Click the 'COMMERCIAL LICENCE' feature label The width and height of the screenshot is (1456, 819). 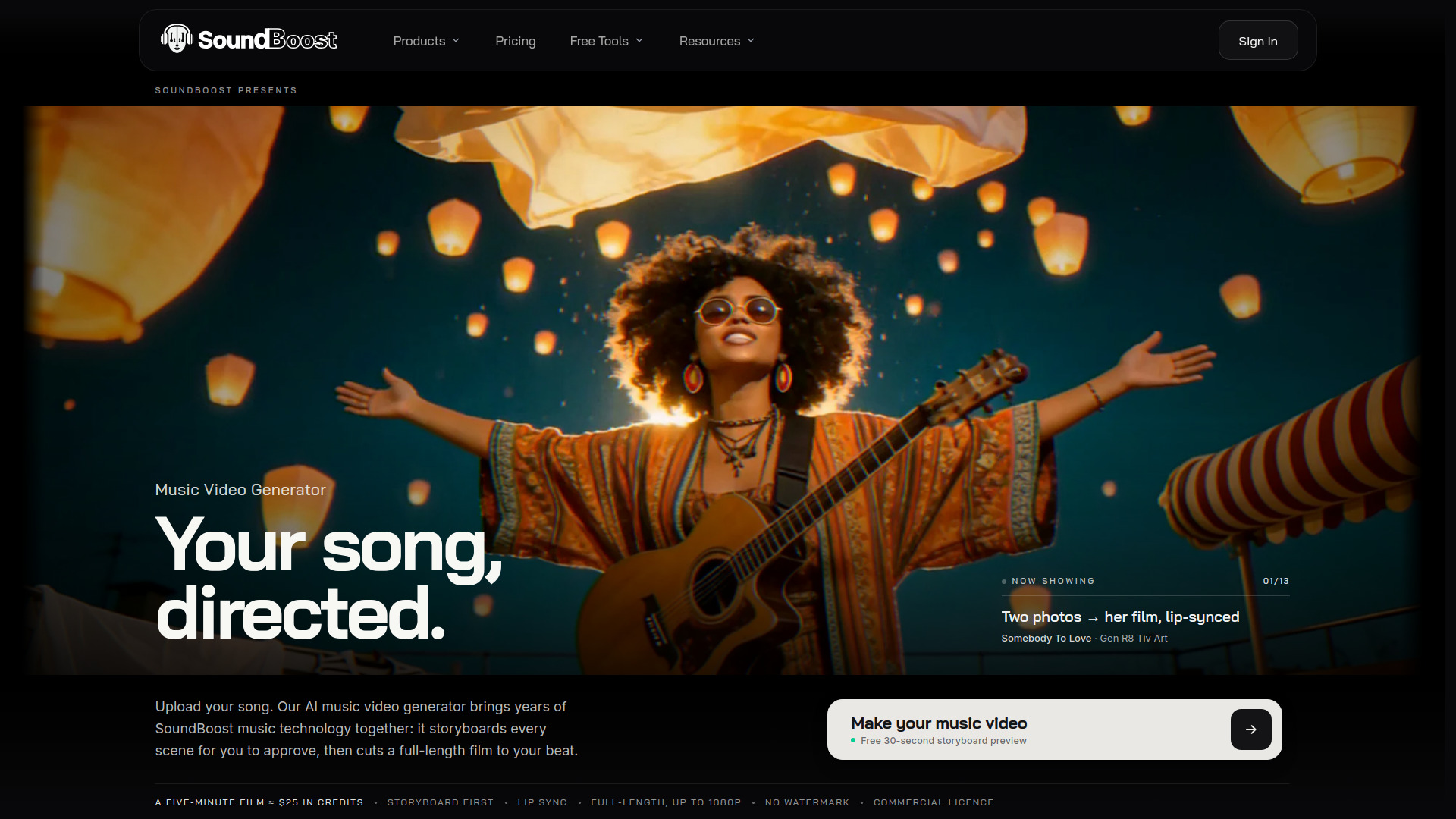pyautogui.click(x=934, y=802)
